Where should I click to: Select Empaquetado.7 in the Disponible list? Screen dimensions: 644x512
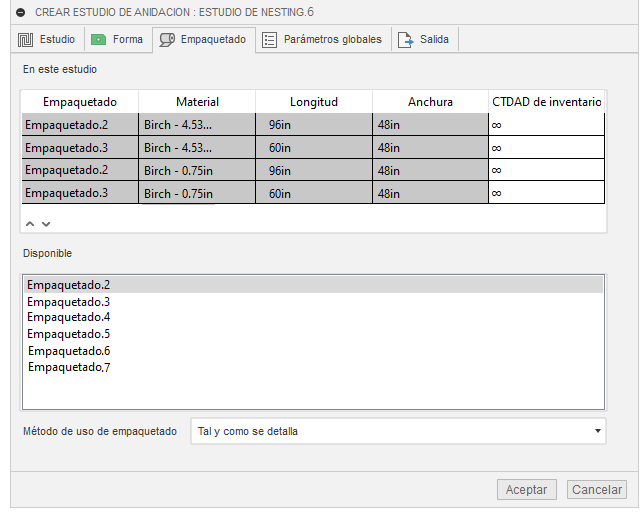tap(313, 367)
